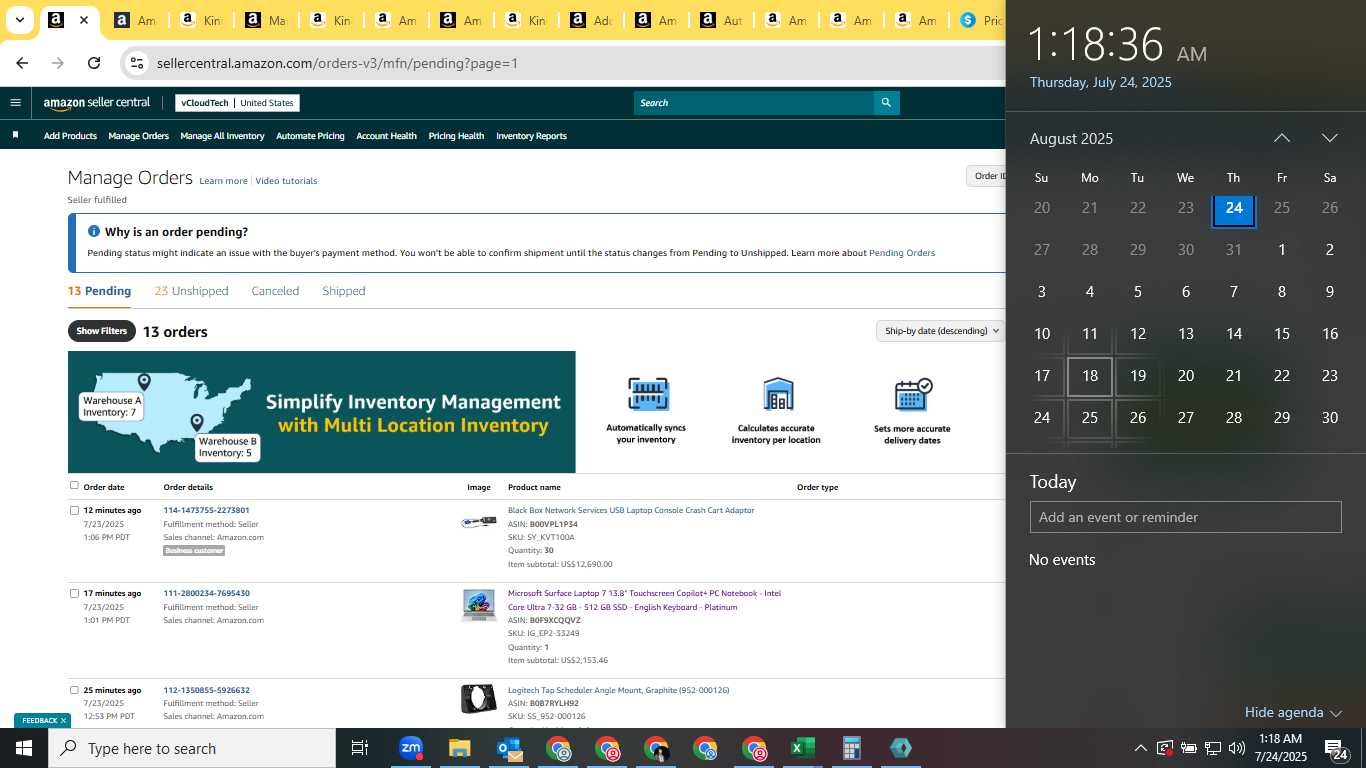Screen dimensions: 1366x768
Task: Click the Logitech angle mount product thumbnail
Action: point(478,699)
